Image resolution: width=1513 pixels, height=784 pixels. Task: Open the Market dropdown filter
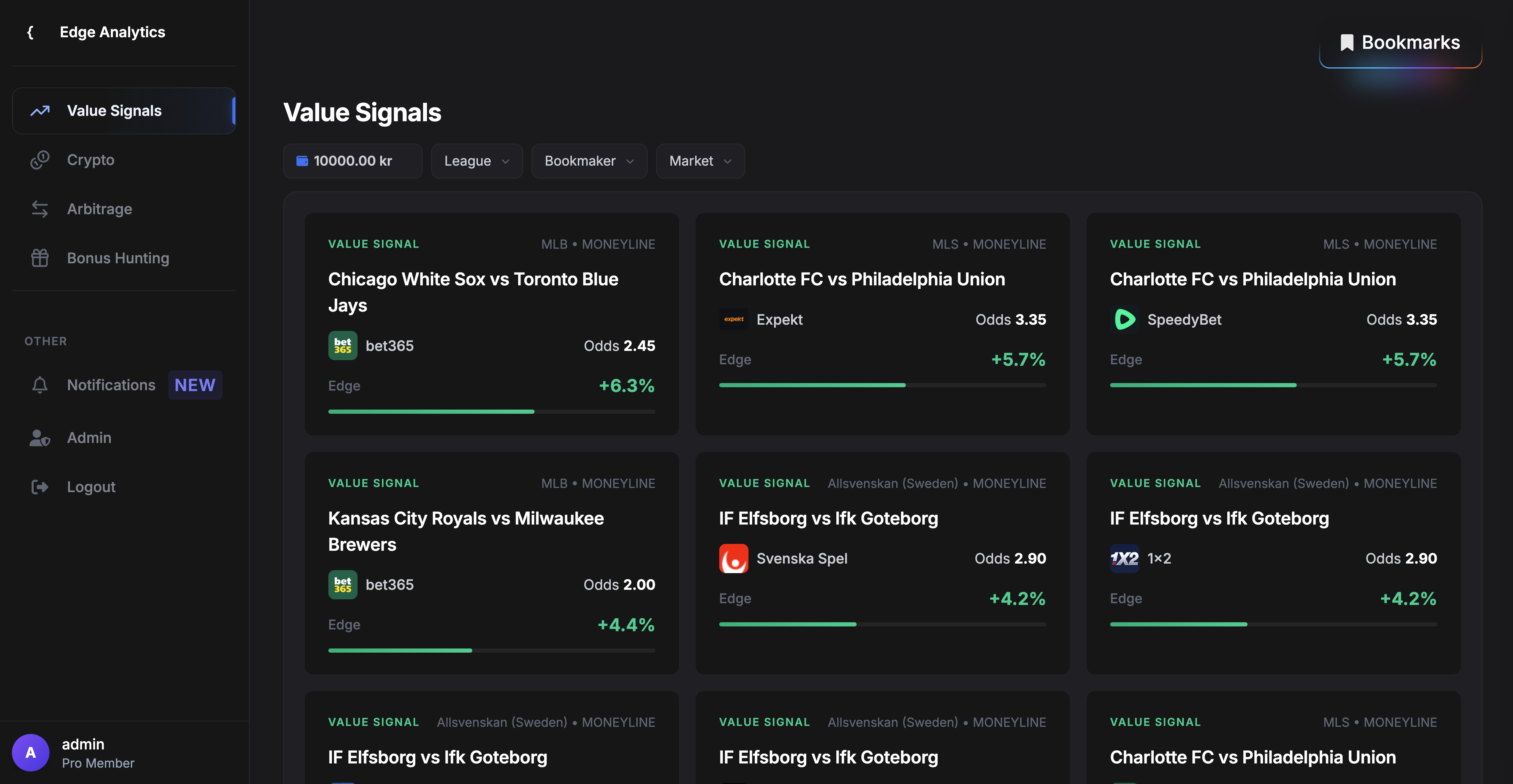(700, 160)
